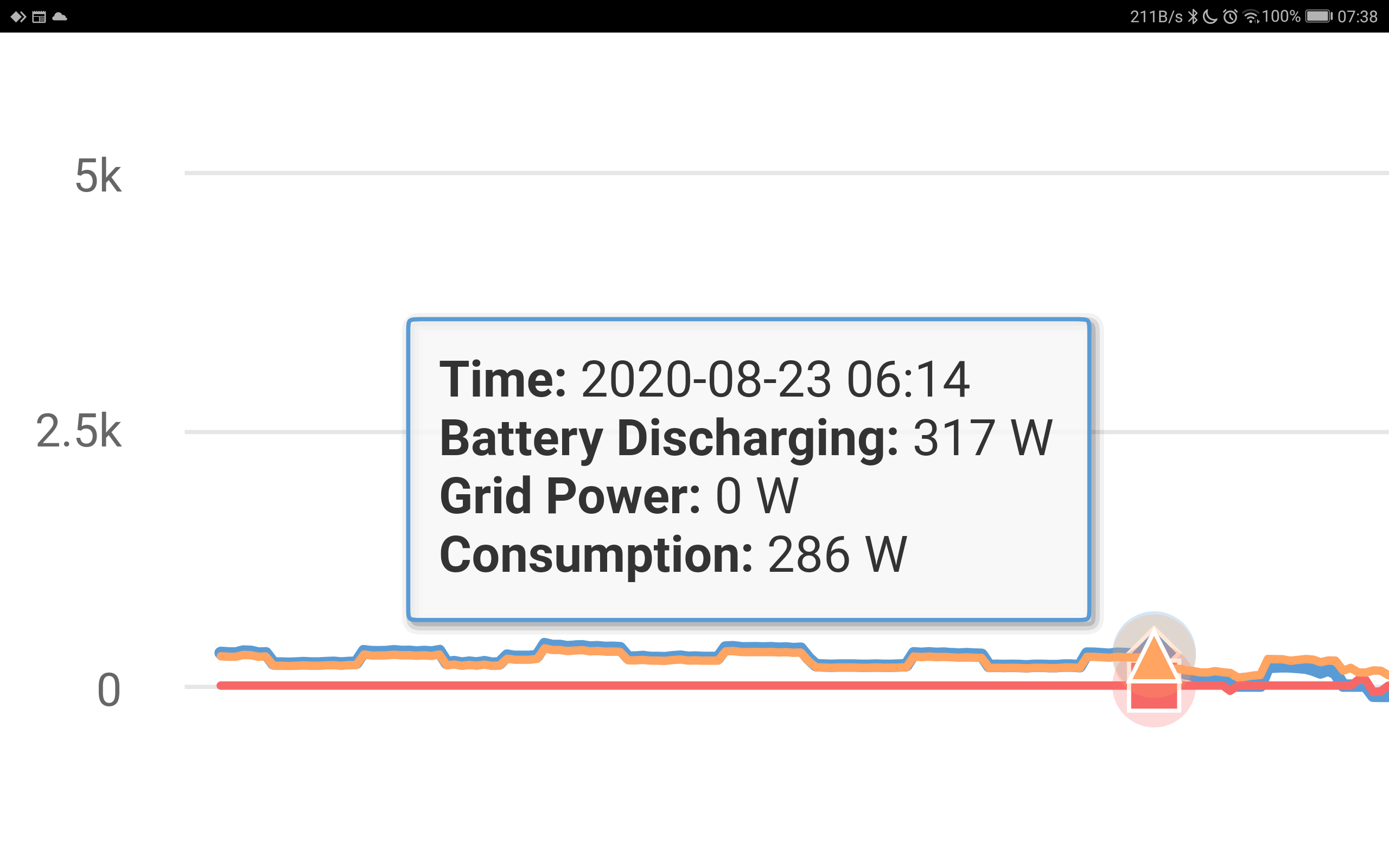This screenshot has height=868, width=1389.
Task: Tap the do-not-disturb moon icon
Action: coord(1210,17)
